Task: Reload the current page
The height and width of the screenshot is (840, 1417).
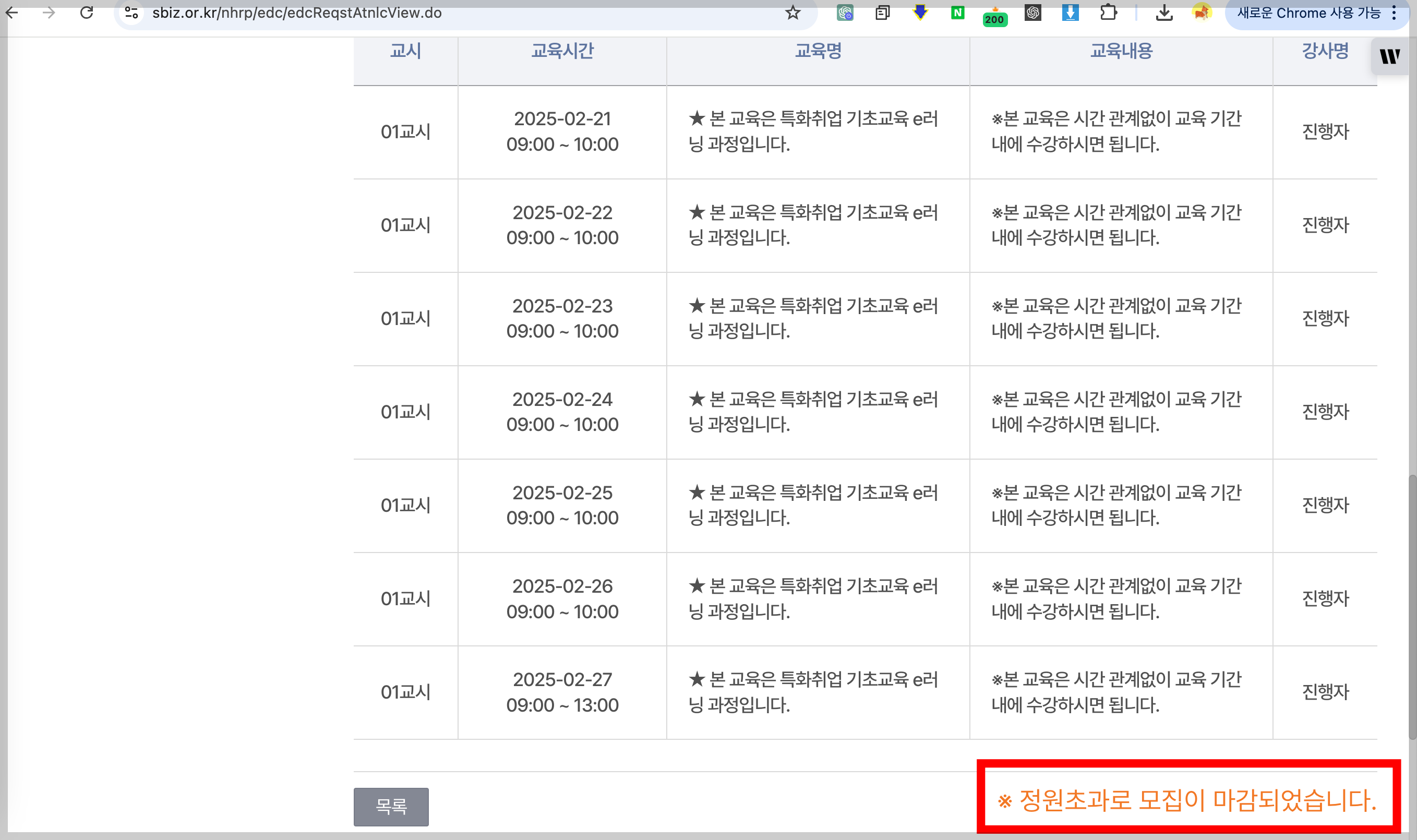Action: tap(87, 13)
